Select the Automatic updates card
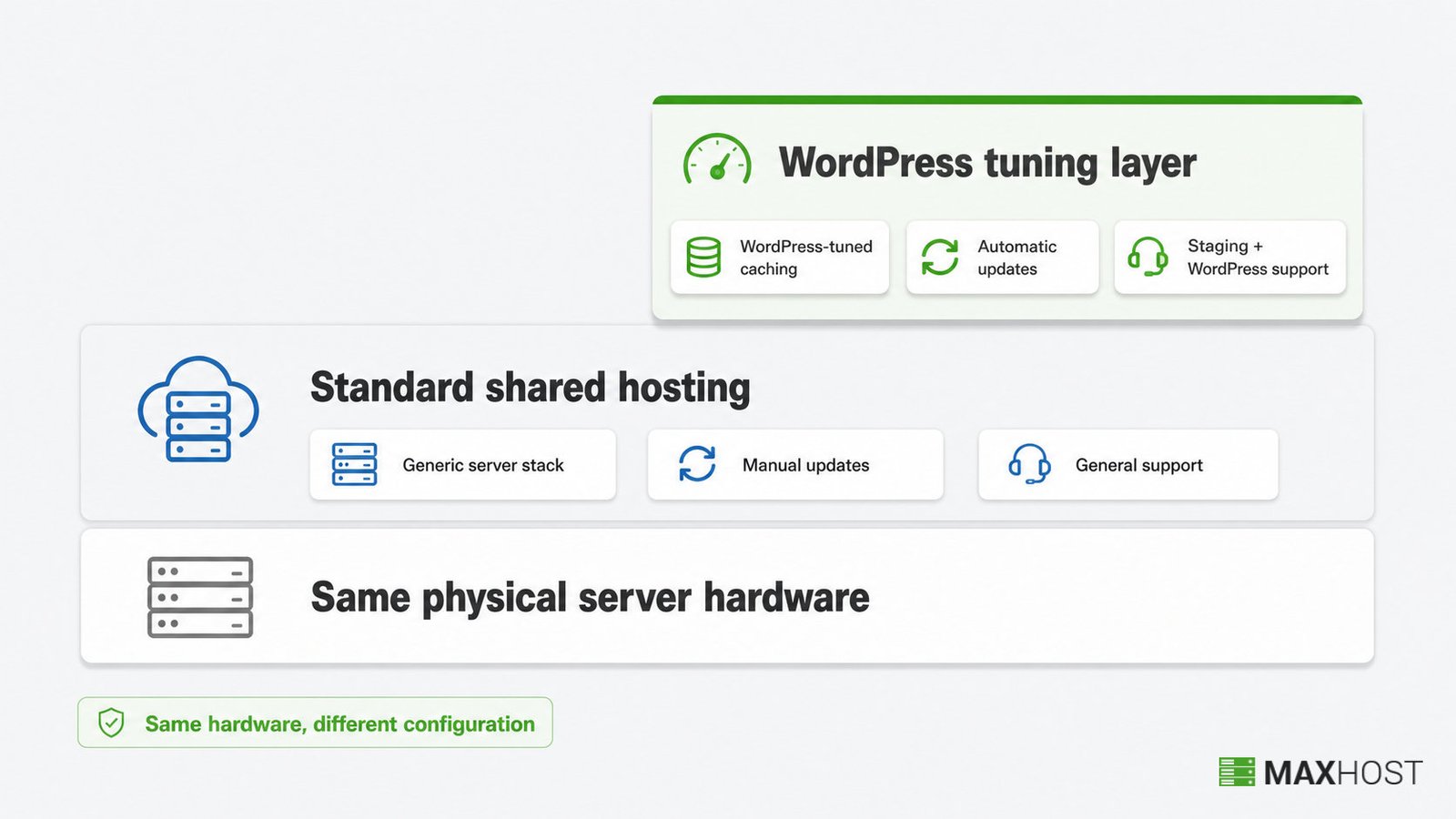 coord(1003,257)
